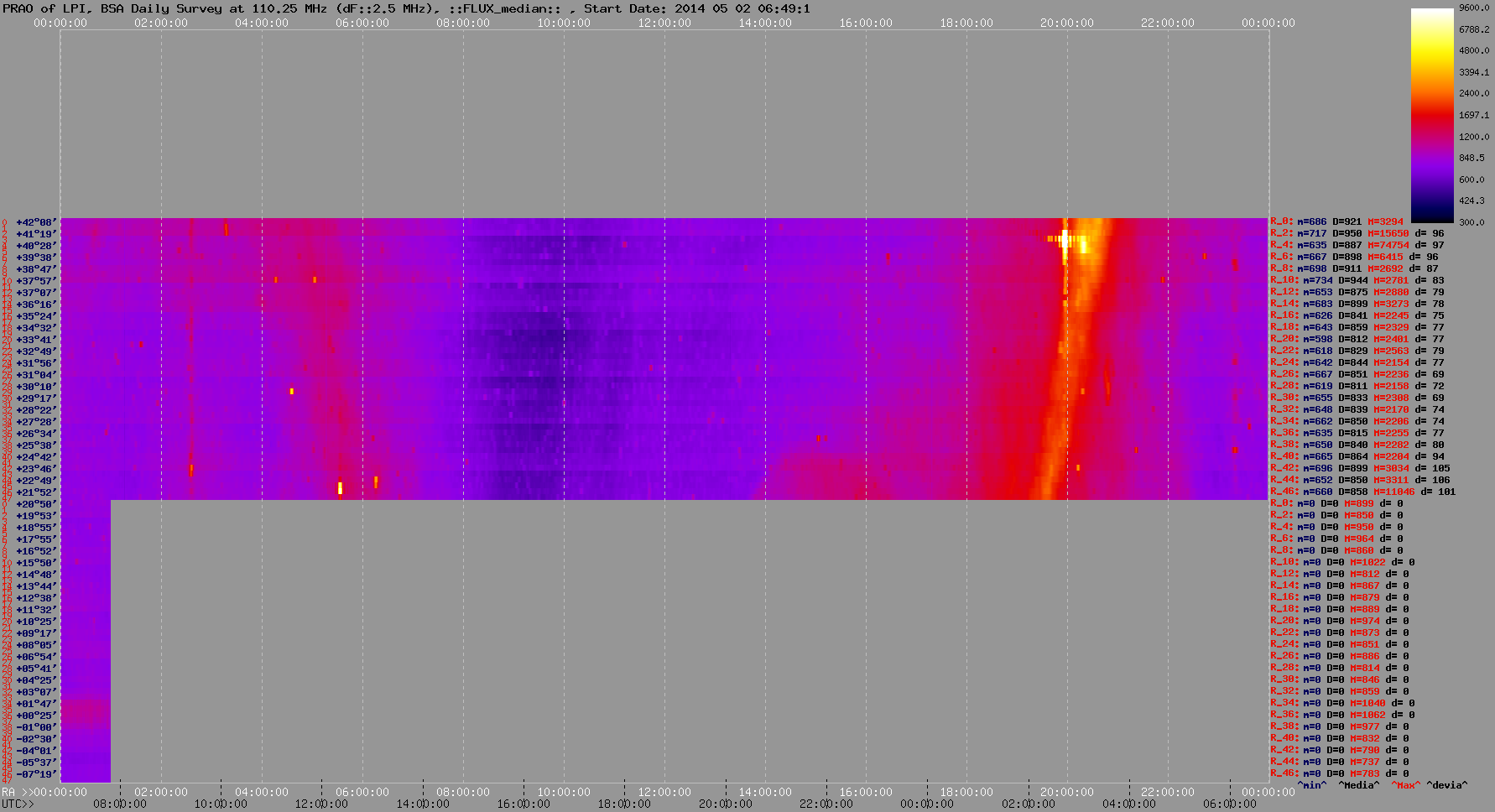Click declination label +36°16'
Image resolution: width=1495 pixels, height=812 pixels.
(36, 304)
